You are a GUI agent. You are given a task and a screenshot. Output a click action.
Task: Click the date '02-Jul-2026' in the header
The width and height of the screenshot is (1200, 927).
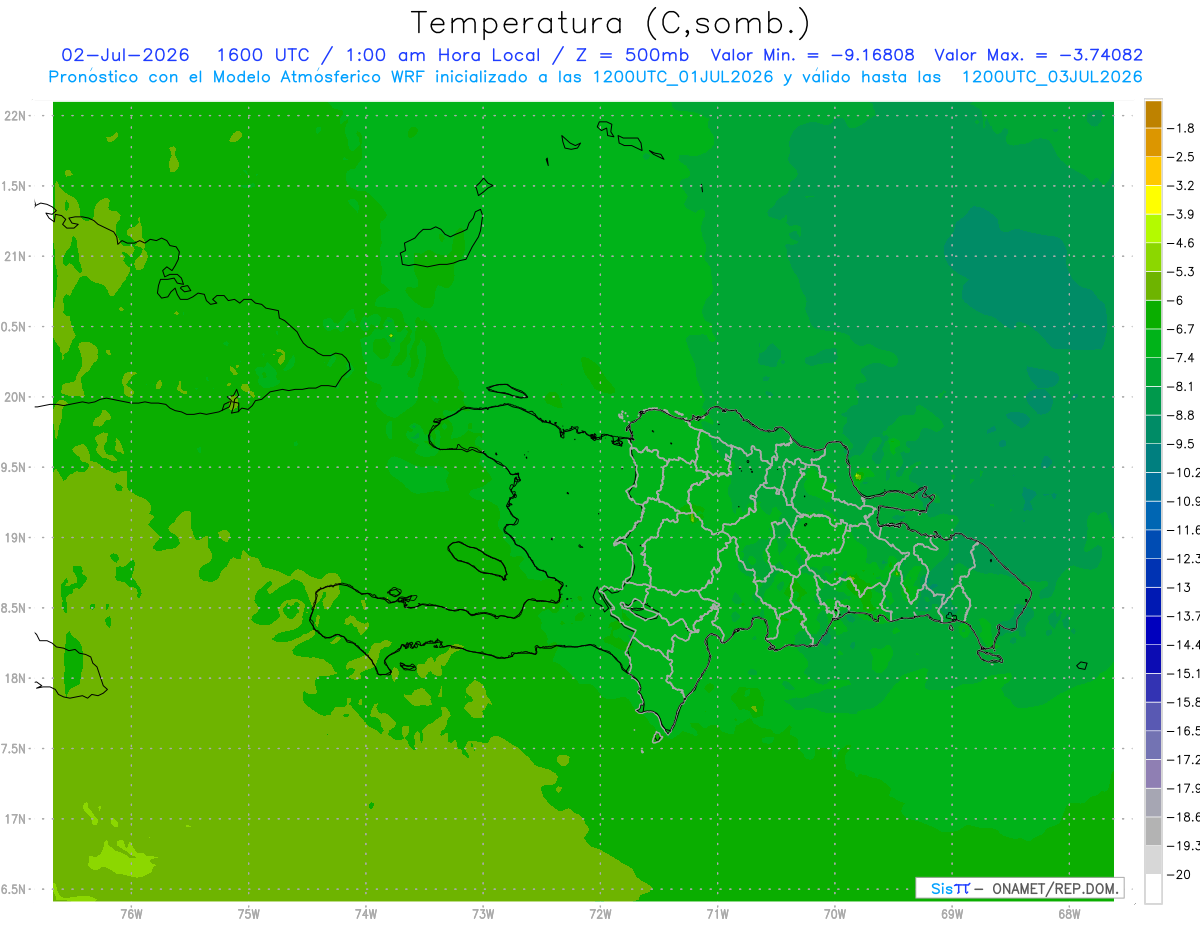click(x=126, y=55)
